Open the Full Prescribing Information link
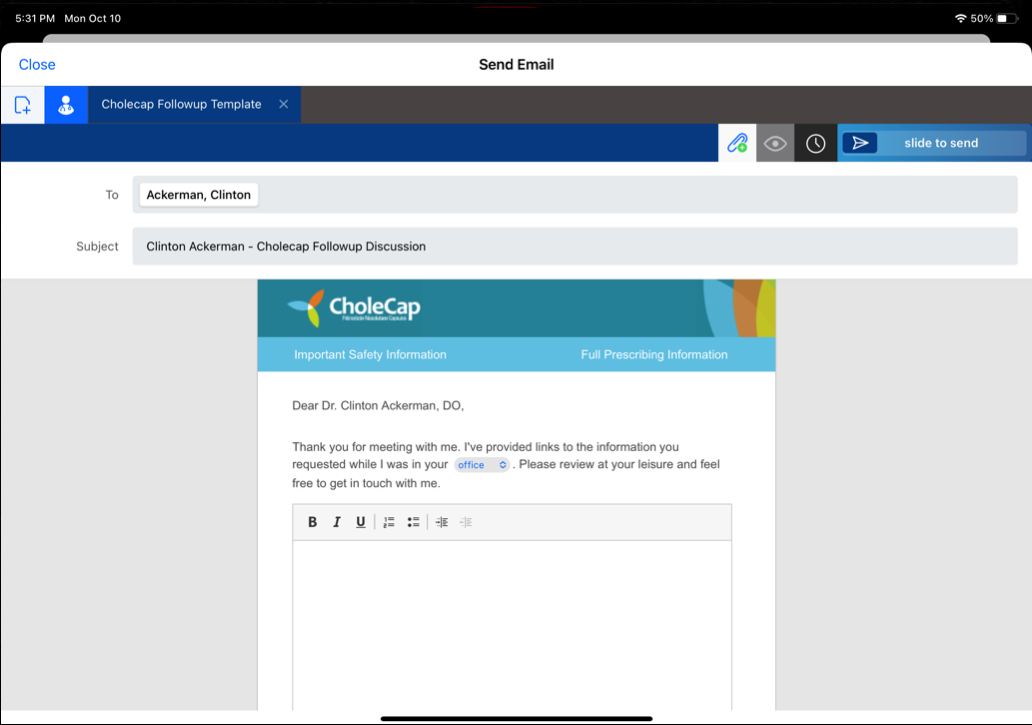This screenshot has width=1032, height=725. pyautogui.click(x=654, y=355)
